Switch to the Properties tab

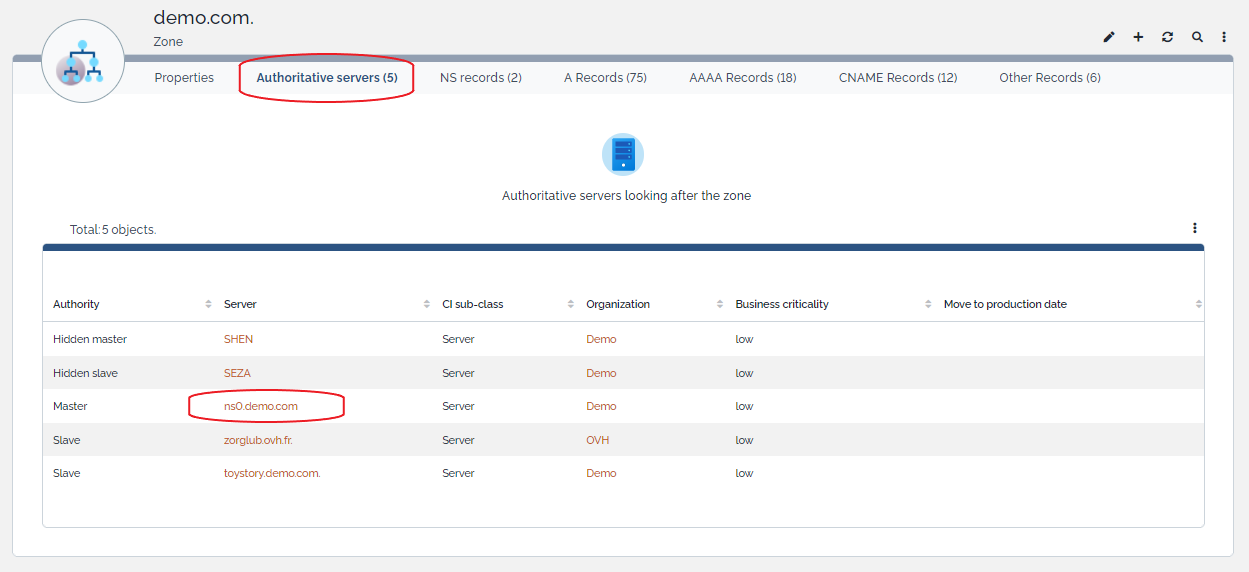pyautogui.click(x=184, y=78)
